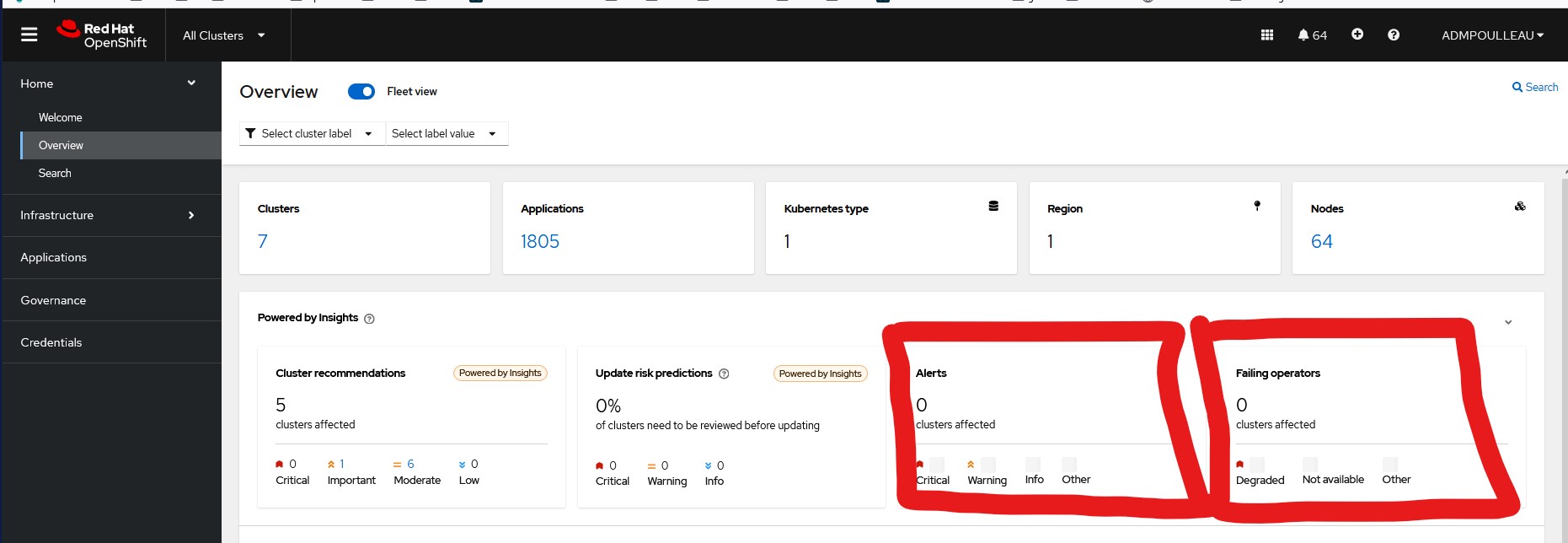1568x543 pixels.
Task: Click the Cluster recommendations title
Action: 340,373
